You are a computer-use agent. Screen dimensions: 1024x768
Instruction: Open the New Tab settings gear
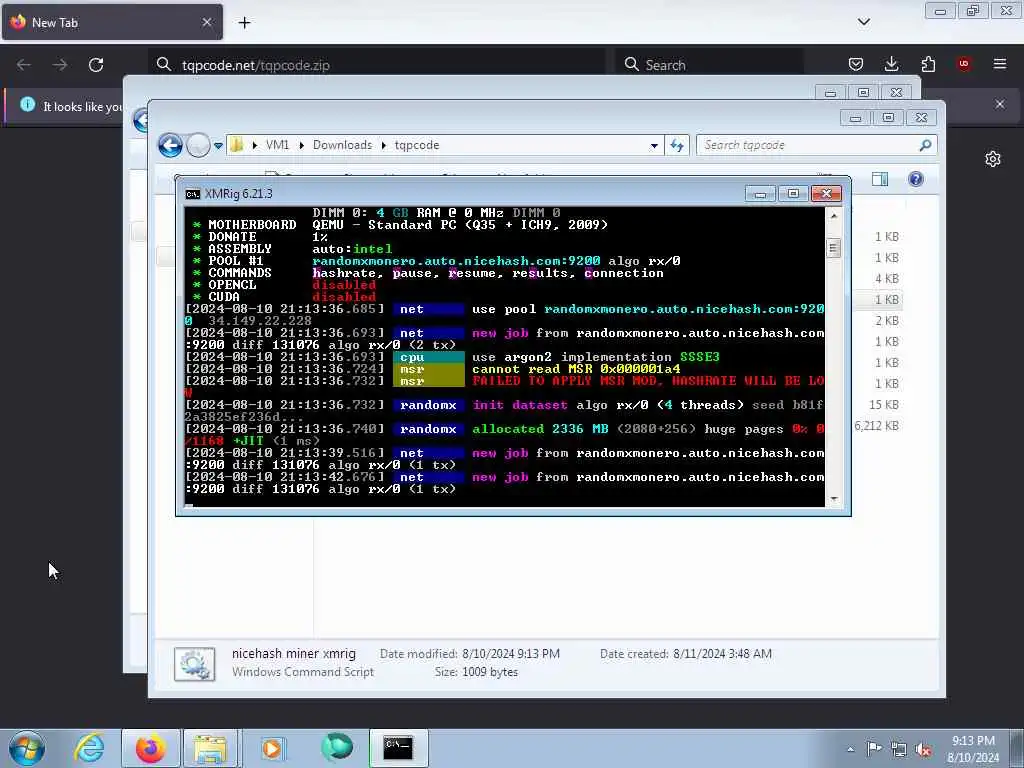pos(993,159)
